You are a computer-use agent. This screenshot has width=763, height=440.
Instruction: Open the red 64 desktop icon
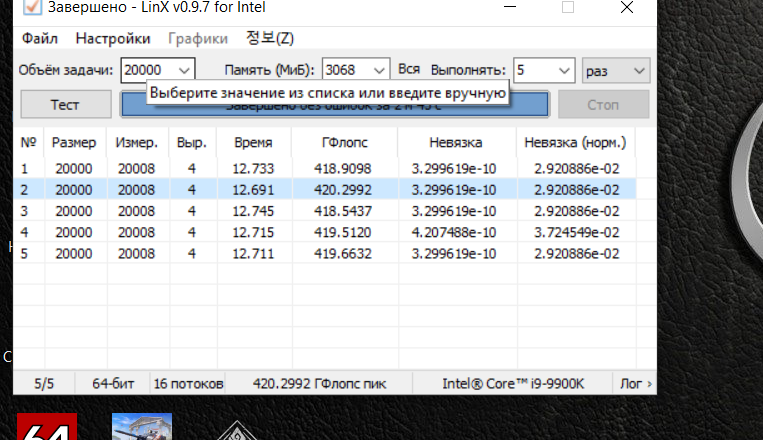point(47,426)
